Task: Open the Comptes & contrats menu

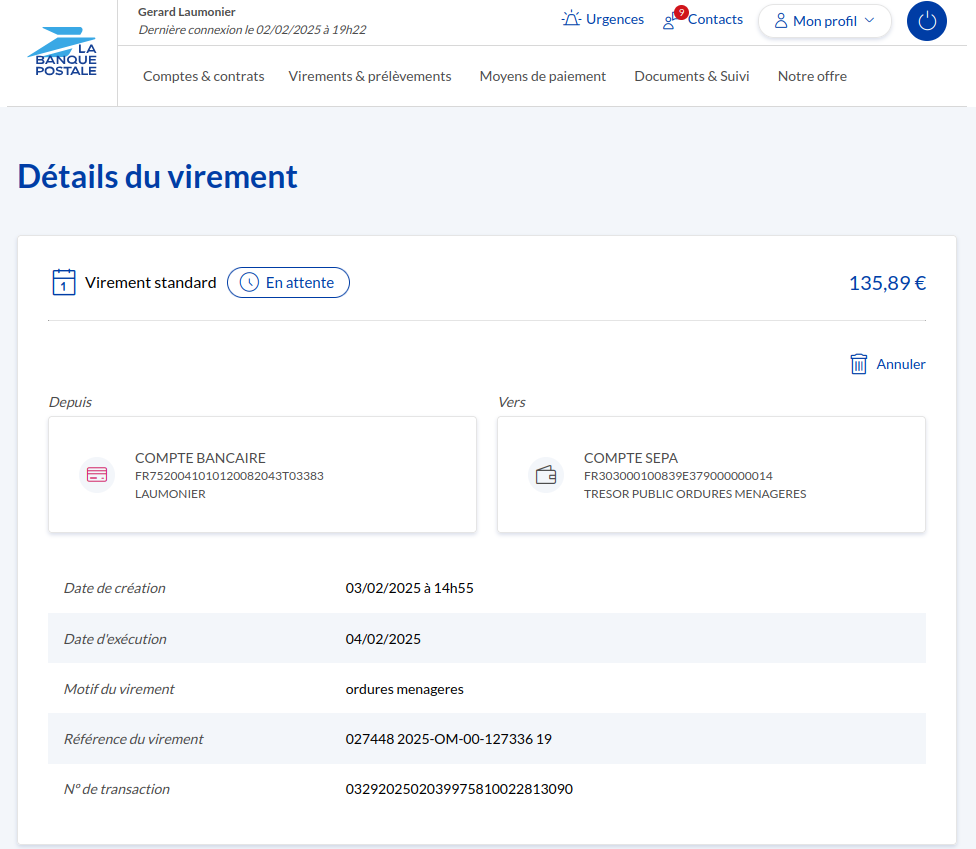Action: point(203,76)
